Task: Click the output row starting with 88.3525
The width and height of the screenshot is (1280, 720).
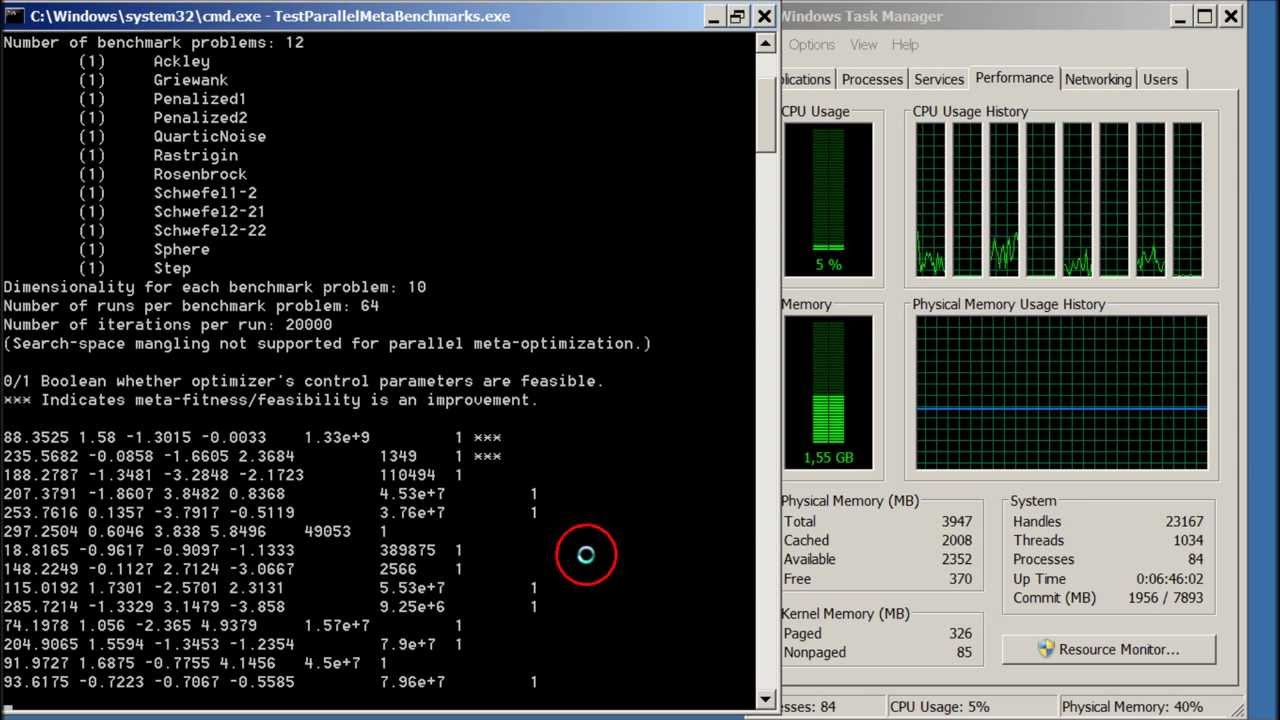Action: pyautogui.click(x=252, y=438)
